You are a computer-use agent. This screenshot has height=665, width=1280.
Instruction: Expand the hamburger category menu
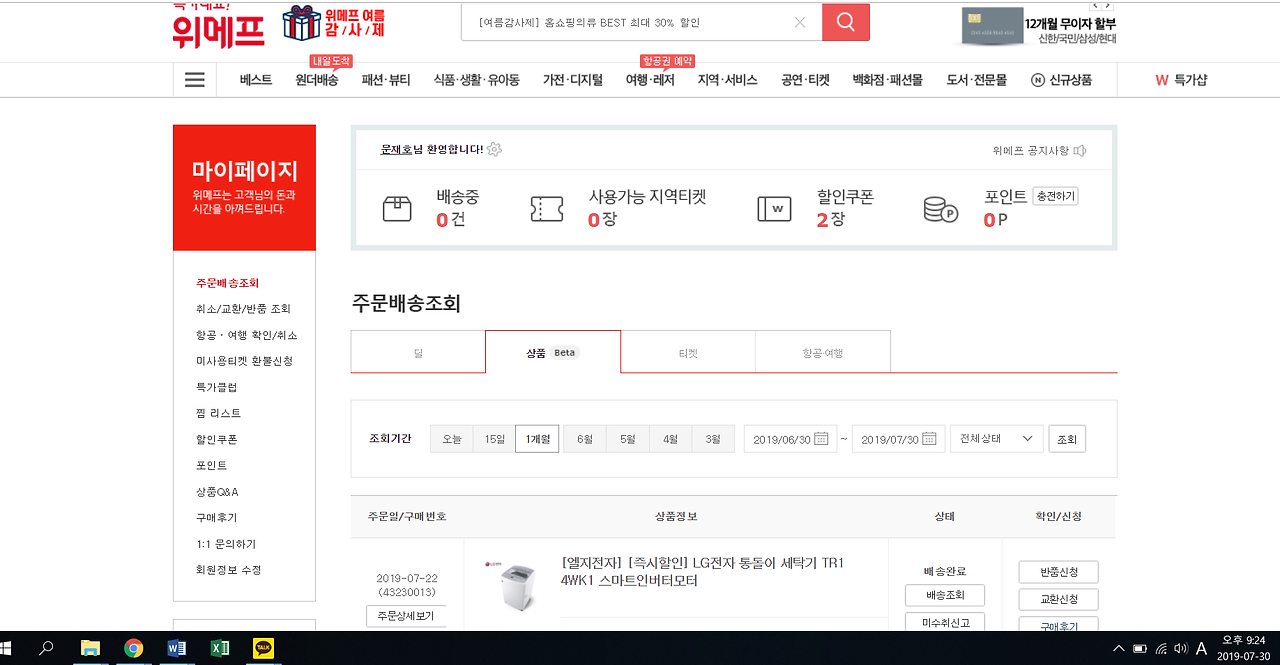click(x=194, y=79)
